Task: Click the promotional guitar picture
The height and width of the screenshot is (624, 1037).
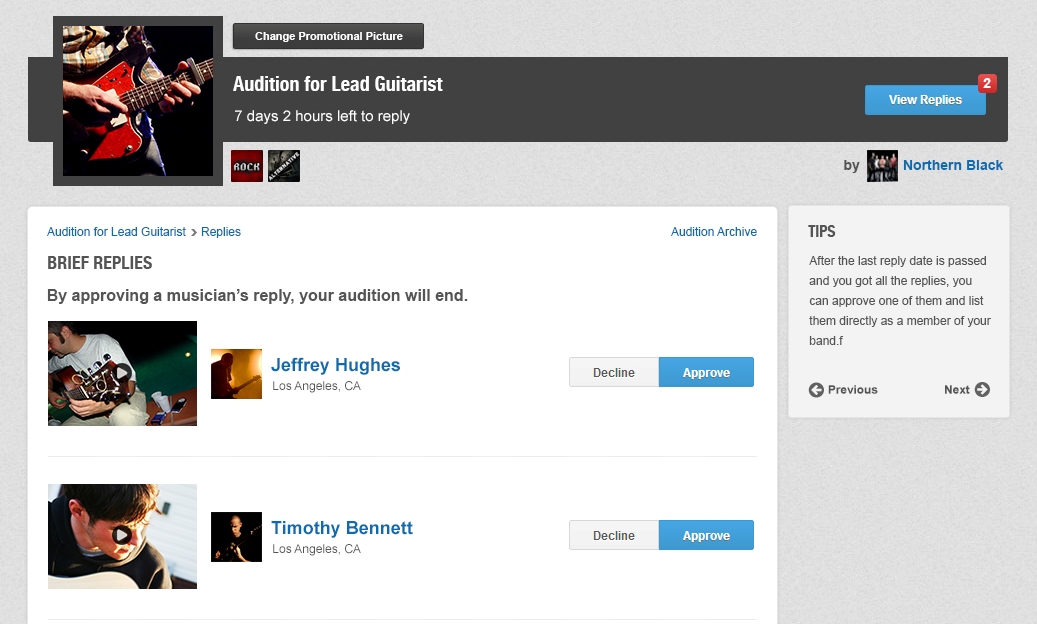Action: tap(137, 100)
